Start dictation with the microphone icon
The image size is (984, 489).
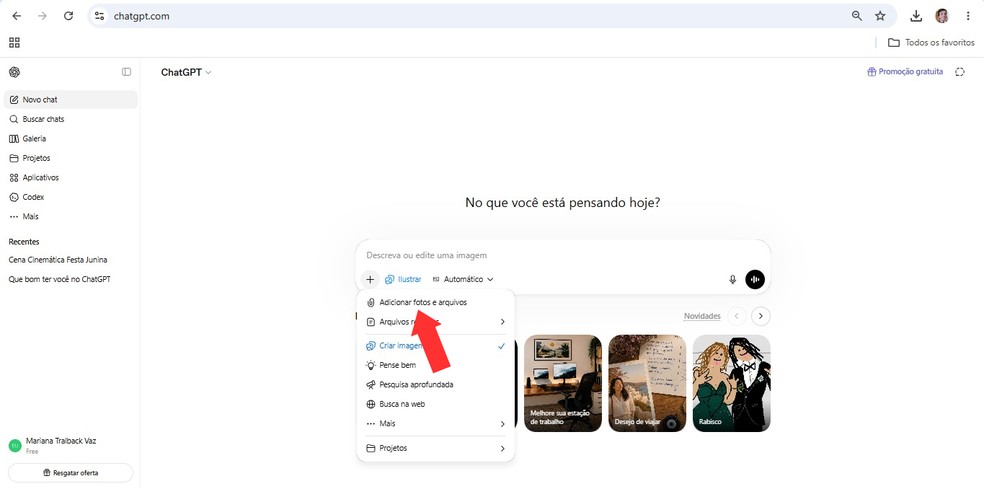coord(732,279)
